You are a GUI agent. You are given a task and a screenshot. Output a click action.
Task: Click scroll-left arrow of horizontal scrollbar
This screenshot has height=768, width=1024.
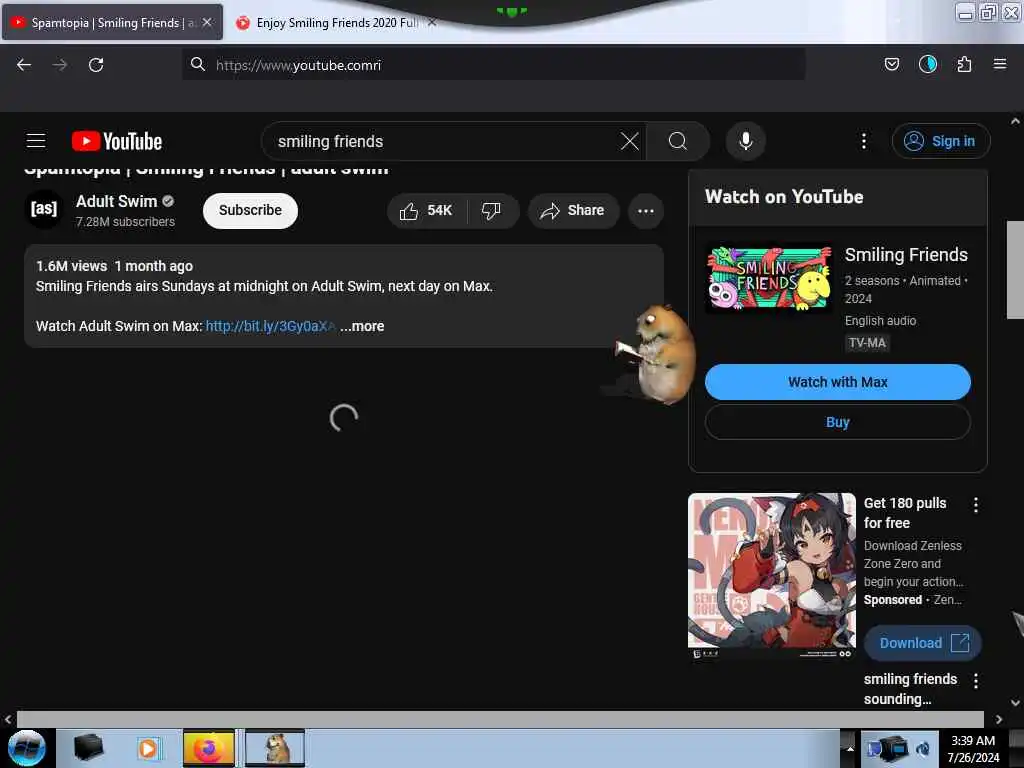point(8,719)
